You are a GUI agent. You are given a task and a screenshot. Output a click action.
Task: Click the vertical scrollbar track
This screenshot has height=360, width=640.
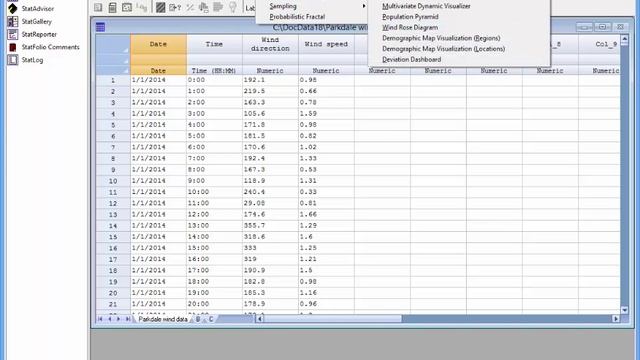[624, 176]
